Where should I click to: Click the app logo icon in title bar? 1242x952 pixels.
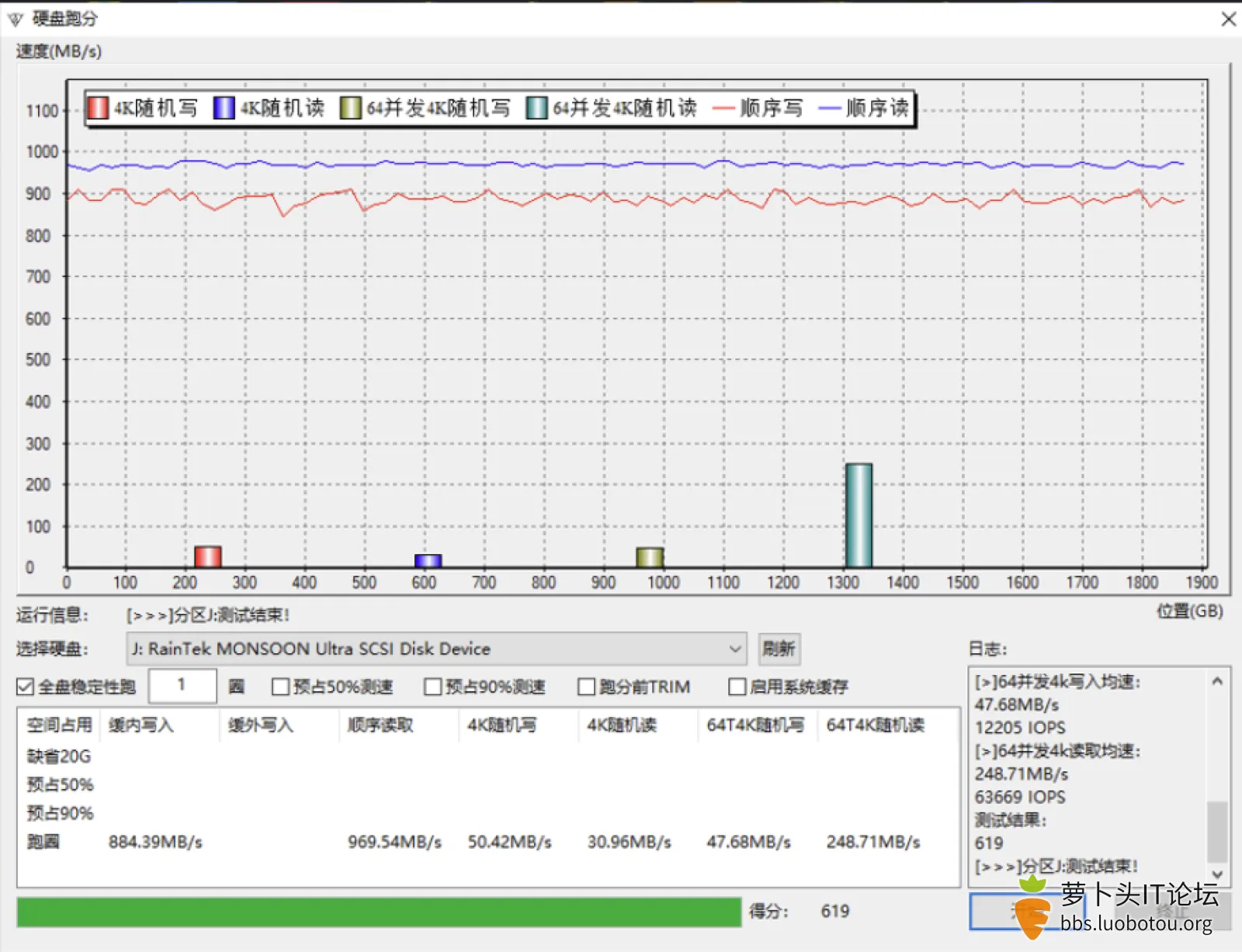[16, 19]
